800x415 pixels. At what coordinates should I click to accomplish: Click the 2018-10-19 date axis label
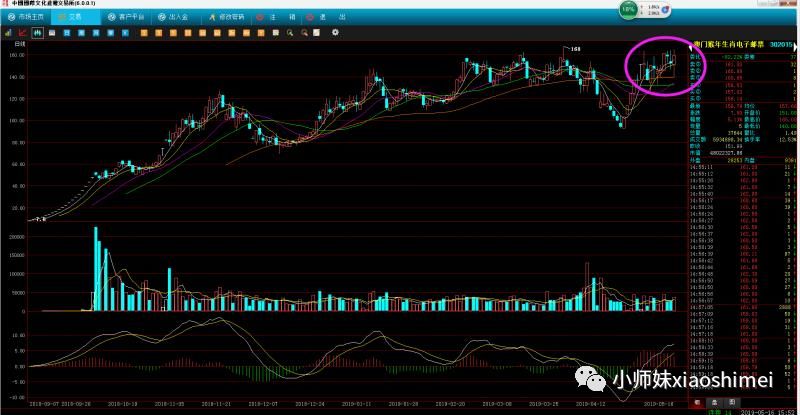(122, 404)
